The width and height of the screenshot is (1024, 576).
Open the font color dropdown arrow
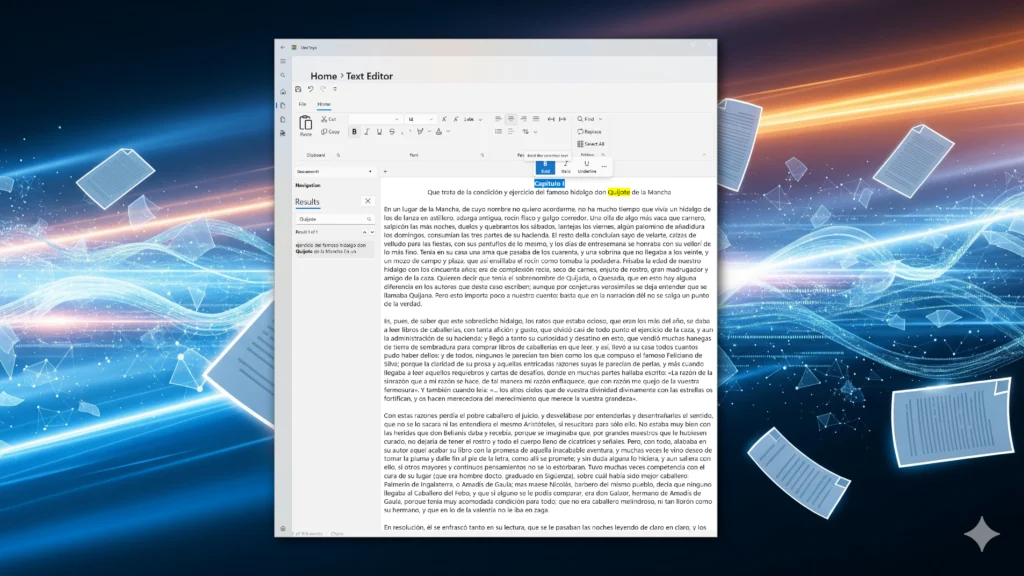coord(449,131)
